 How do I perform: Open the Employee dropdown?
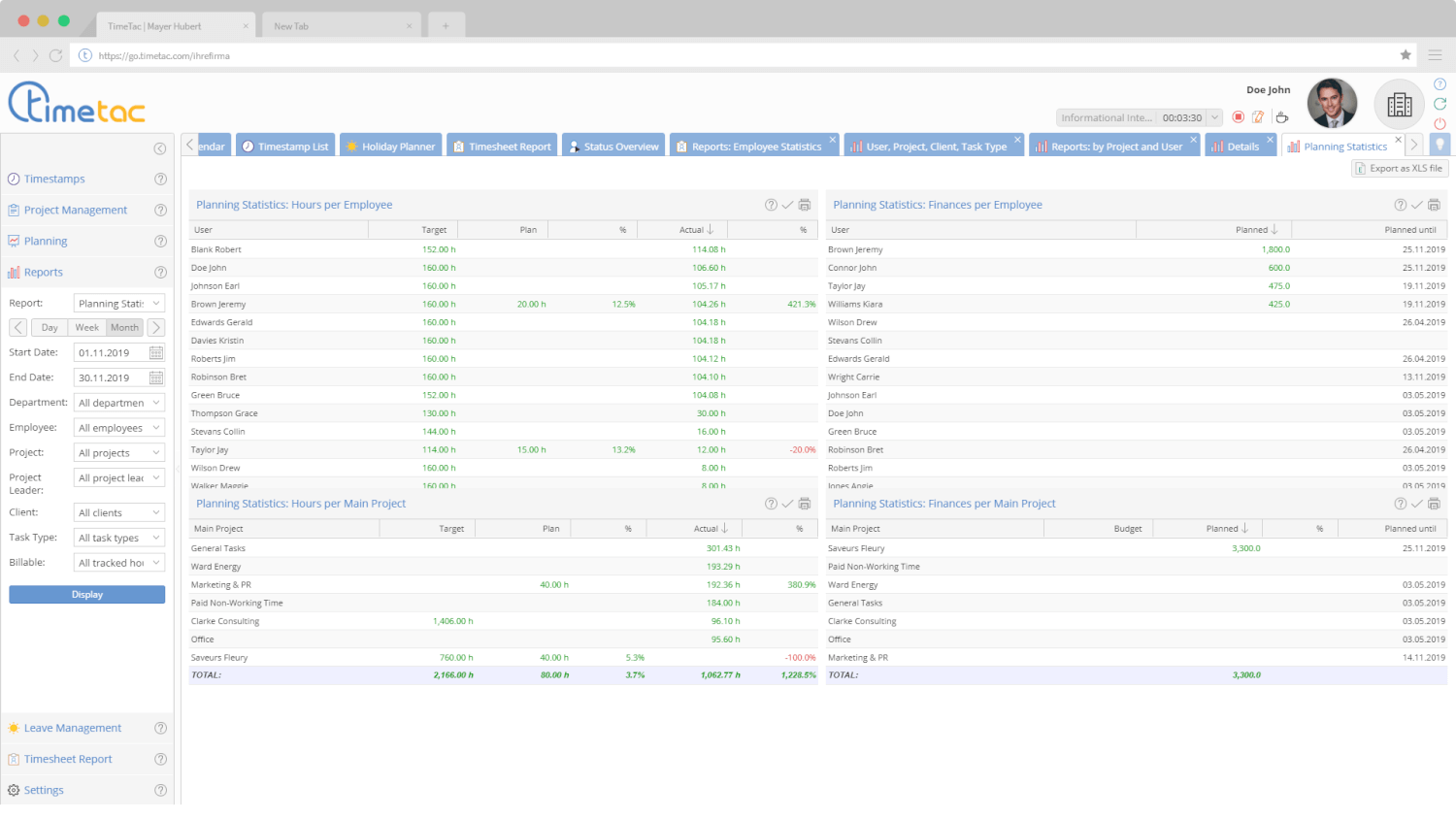point(119,427)
